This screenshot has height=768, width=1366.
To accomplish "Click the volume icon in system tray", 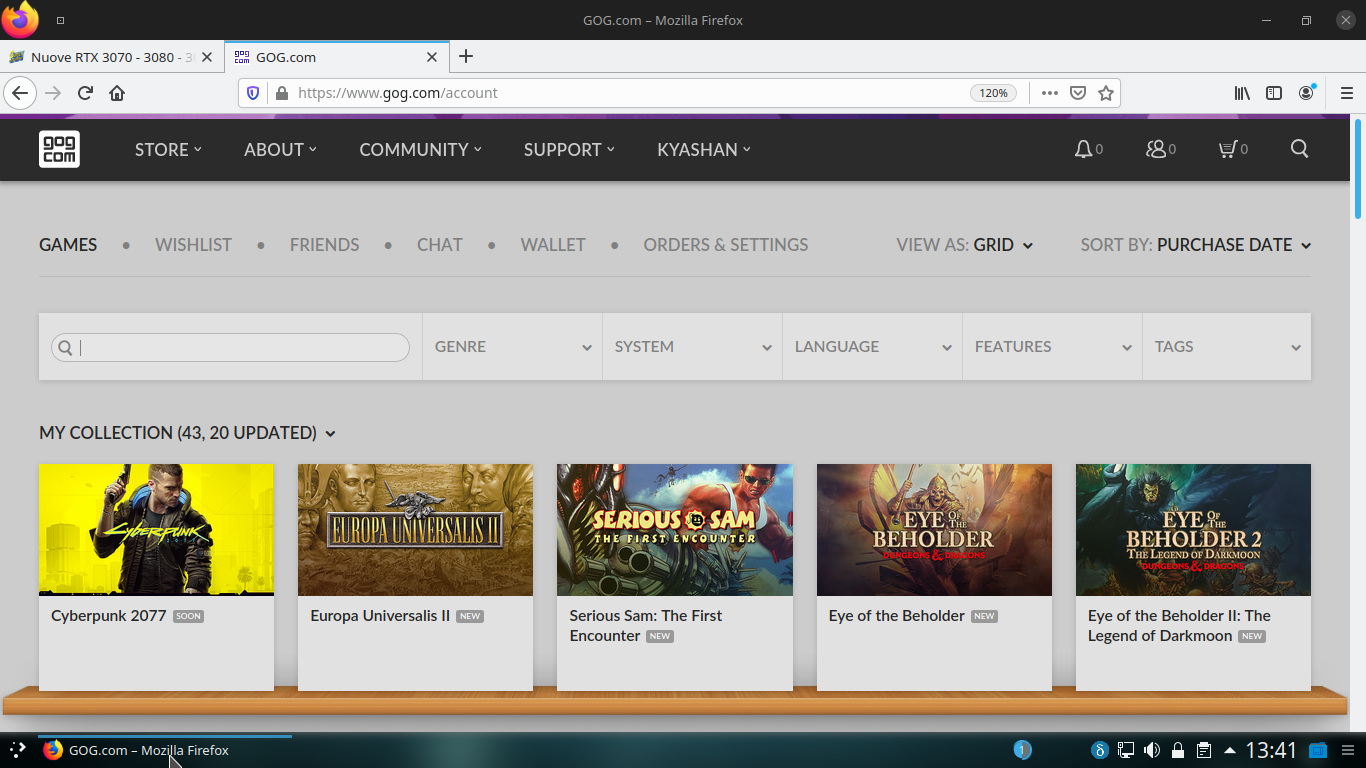I will tap(1152, 750).
